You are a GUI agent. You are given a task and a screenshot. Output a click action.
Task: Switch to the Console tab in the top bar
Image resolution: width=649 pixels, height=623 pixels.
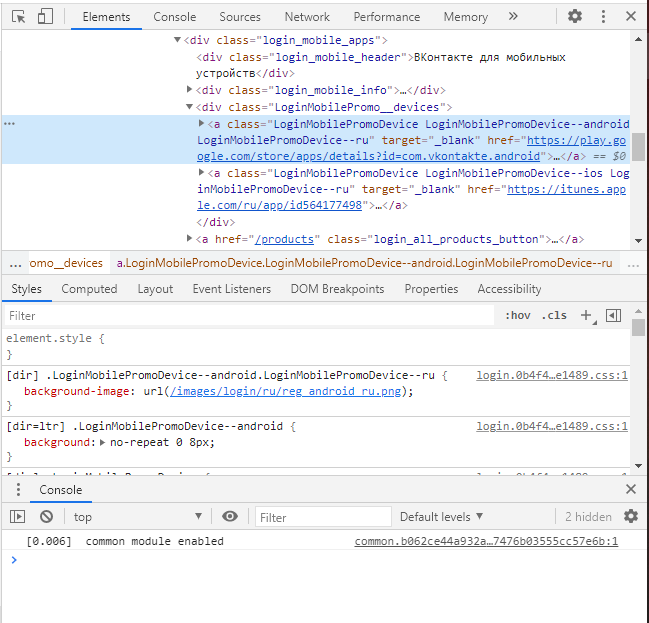[x=174, y=17]
